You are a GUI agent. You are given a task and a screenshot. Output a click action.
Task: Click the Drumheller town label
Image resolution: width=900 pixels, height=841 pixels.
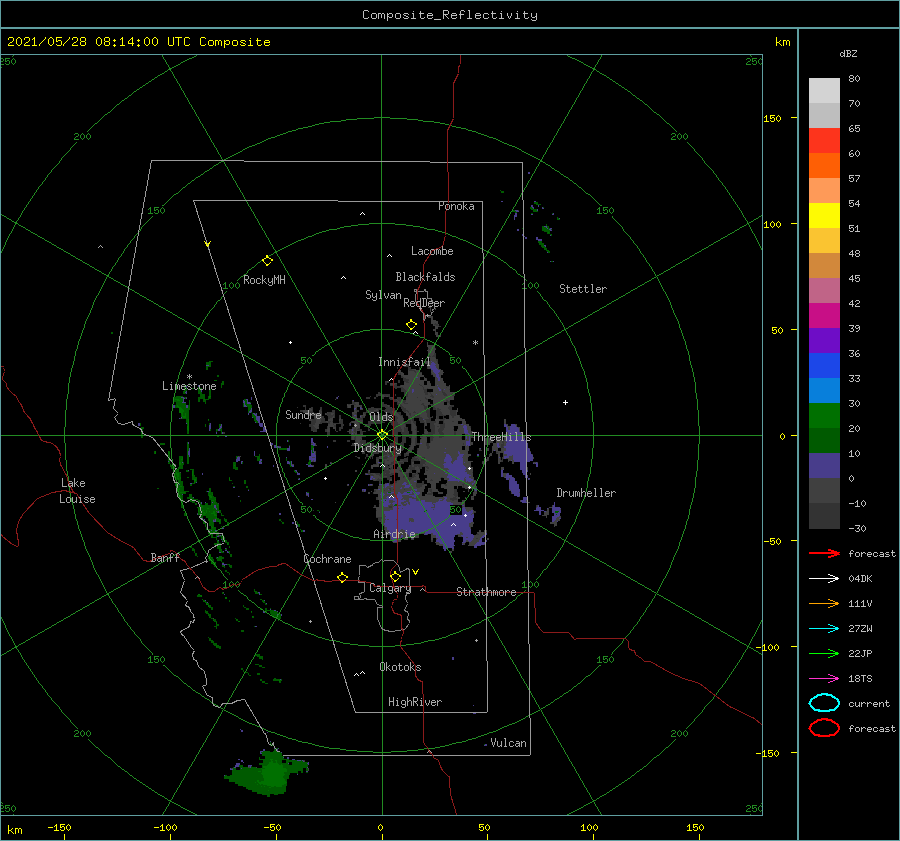(586, 493)
